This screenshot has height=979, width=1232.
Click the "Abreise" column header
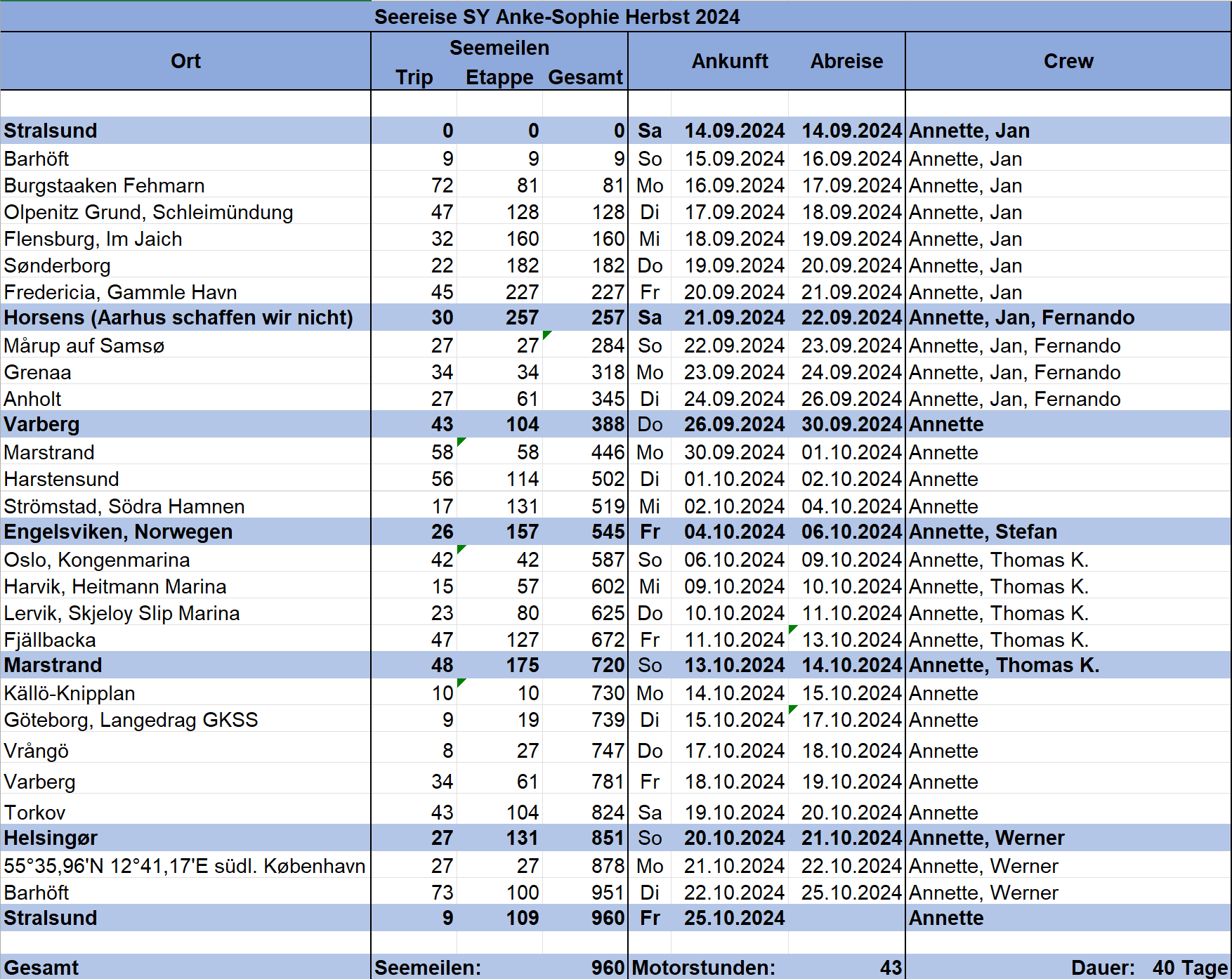846,61
